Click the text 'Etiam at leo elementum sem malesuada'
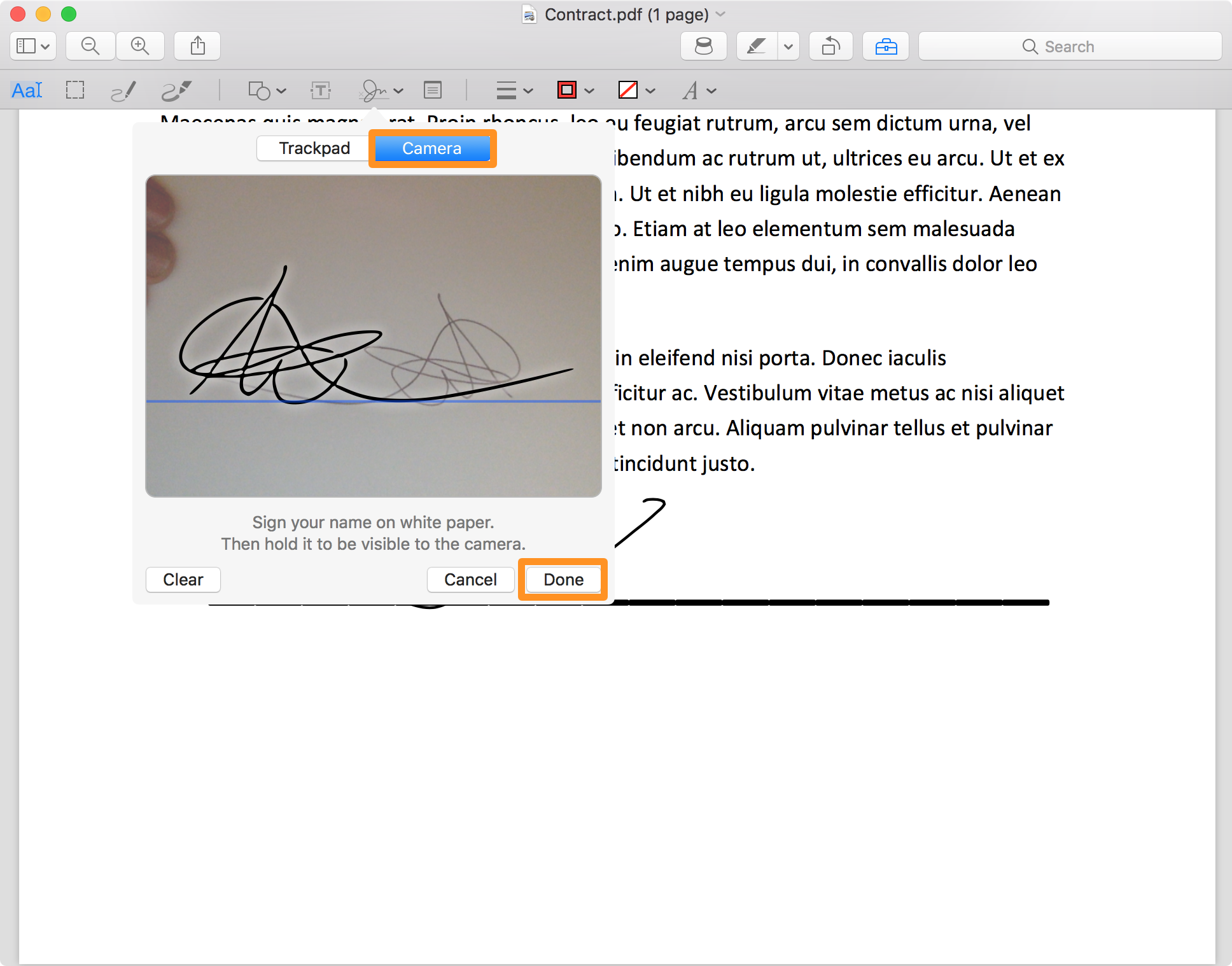1232x966 pixels. (x=823, y=228)
